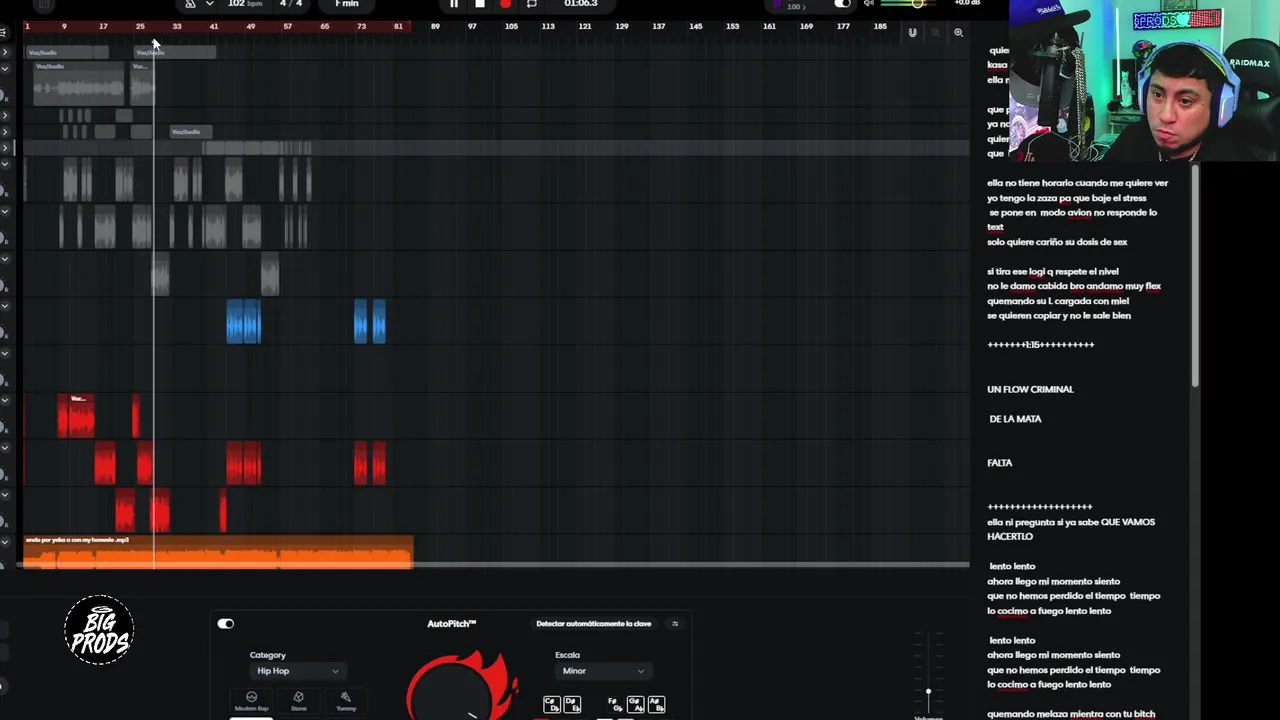Click bar 105 on the timeline ruler
This screenshot has width=1280, height=720.
pos(511,26)
